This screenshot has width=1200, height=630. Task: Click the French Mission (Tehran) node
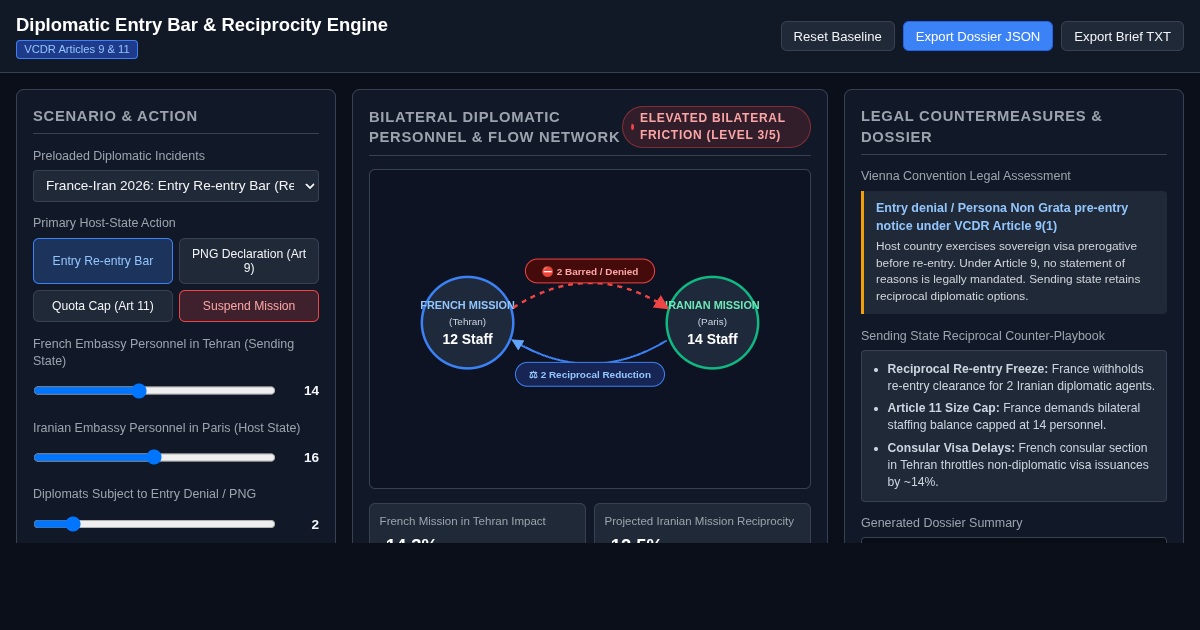click(467, 322)
